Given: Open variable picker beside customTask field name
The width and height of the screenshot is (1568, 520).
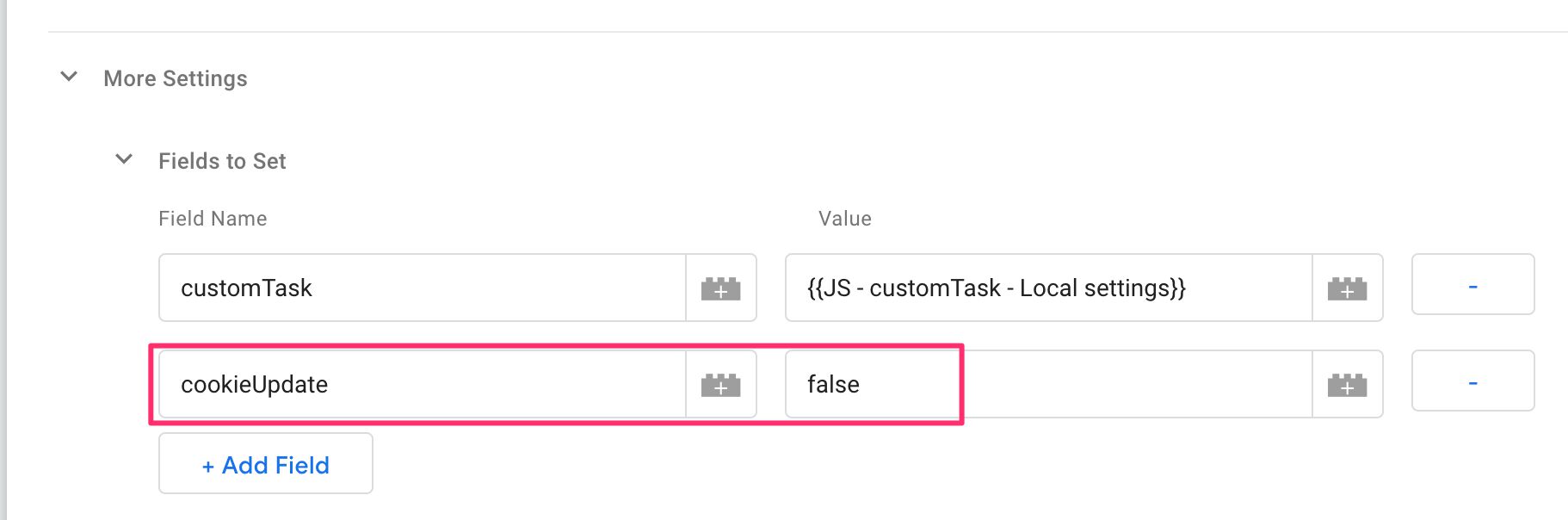Looking at the screenshot, I should pos(721,288).
